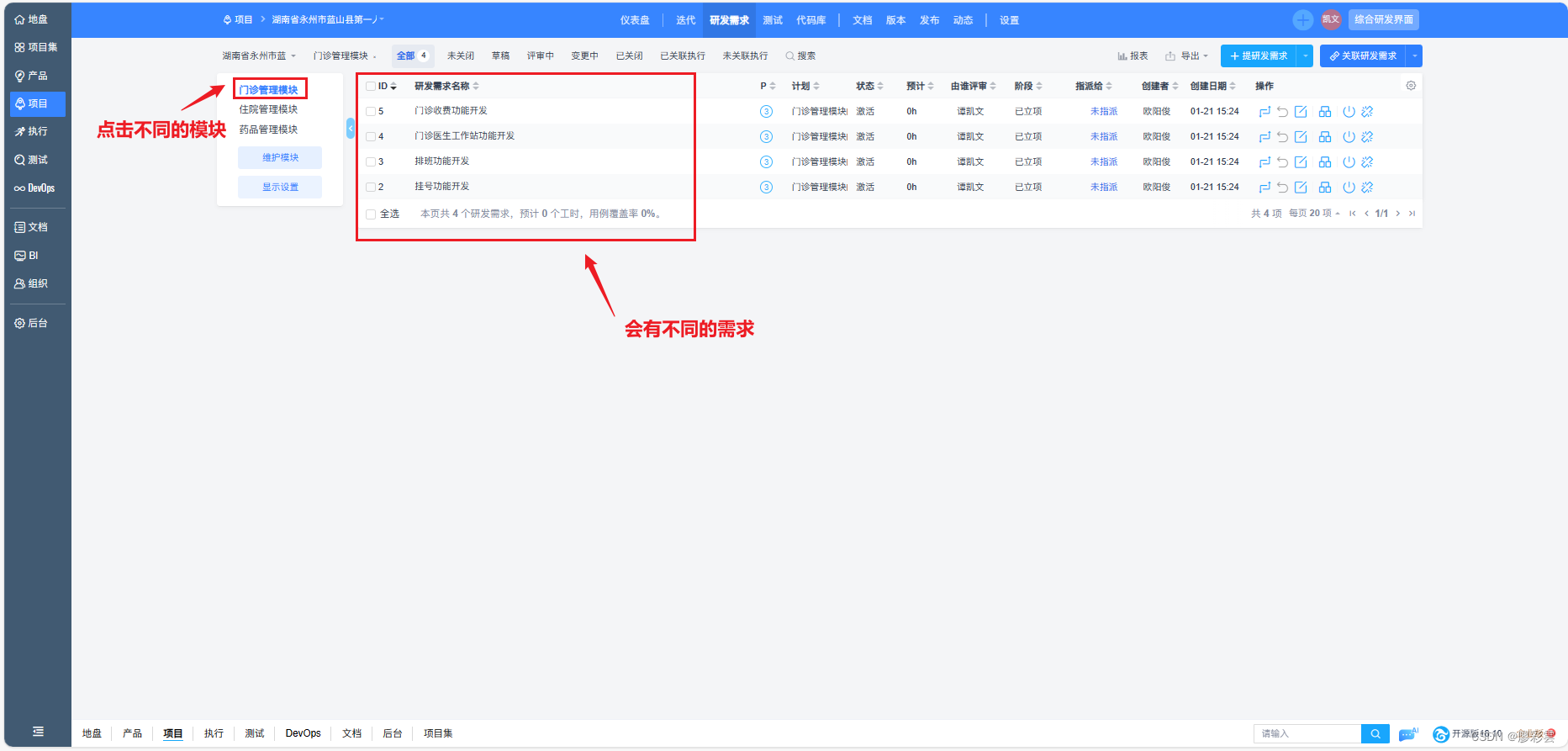Click the 显示设置 button
The width and height of the screenshot is (1568, 751).
pyautogui.click(x=280, y=187)
